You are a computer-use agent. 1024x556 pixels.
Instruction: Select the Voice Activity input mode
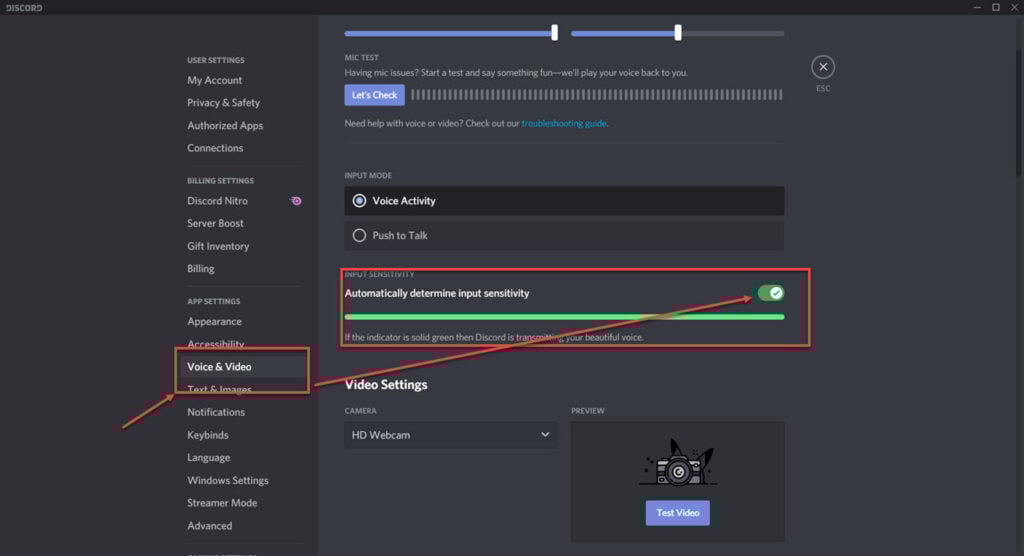coord(564,201)
